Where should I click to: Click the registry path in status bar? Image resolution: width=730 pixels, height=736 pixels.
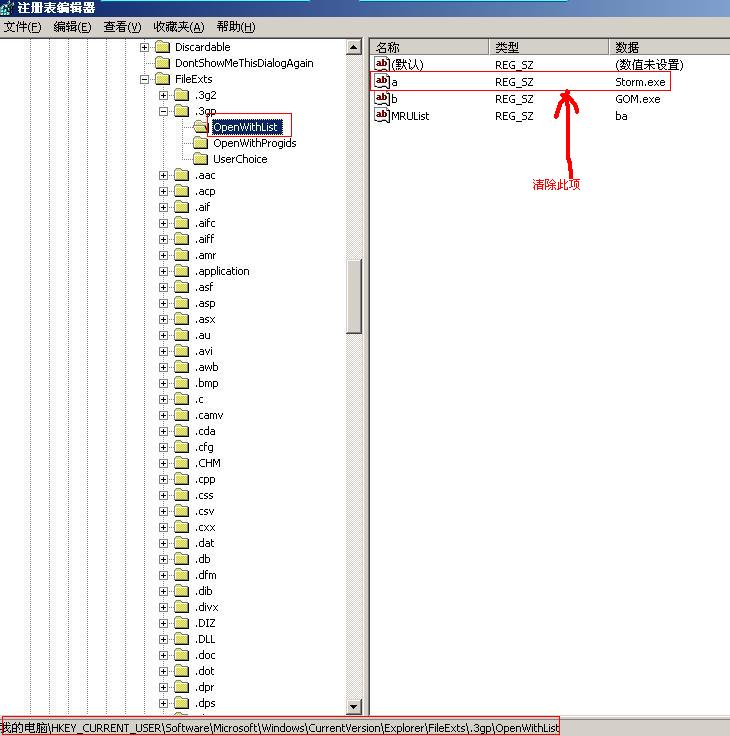click(x=280, y=728)
